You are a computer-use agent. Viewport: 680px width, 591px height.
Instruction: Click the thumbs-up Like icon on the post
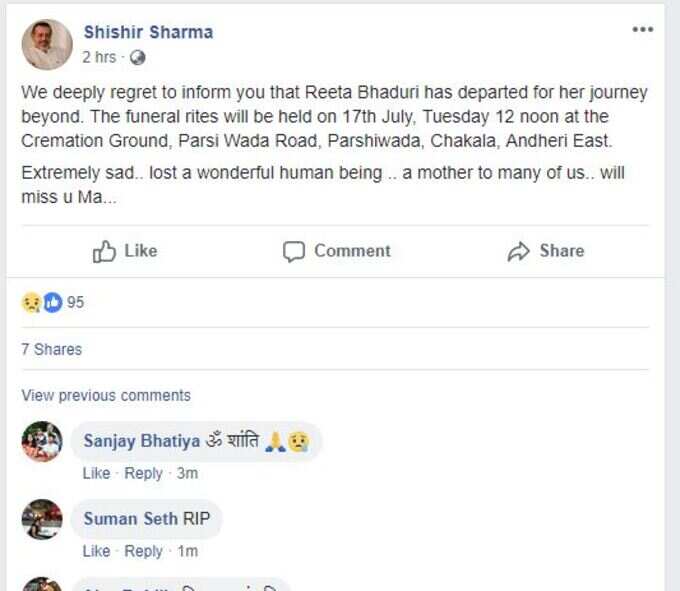point(104,251)
